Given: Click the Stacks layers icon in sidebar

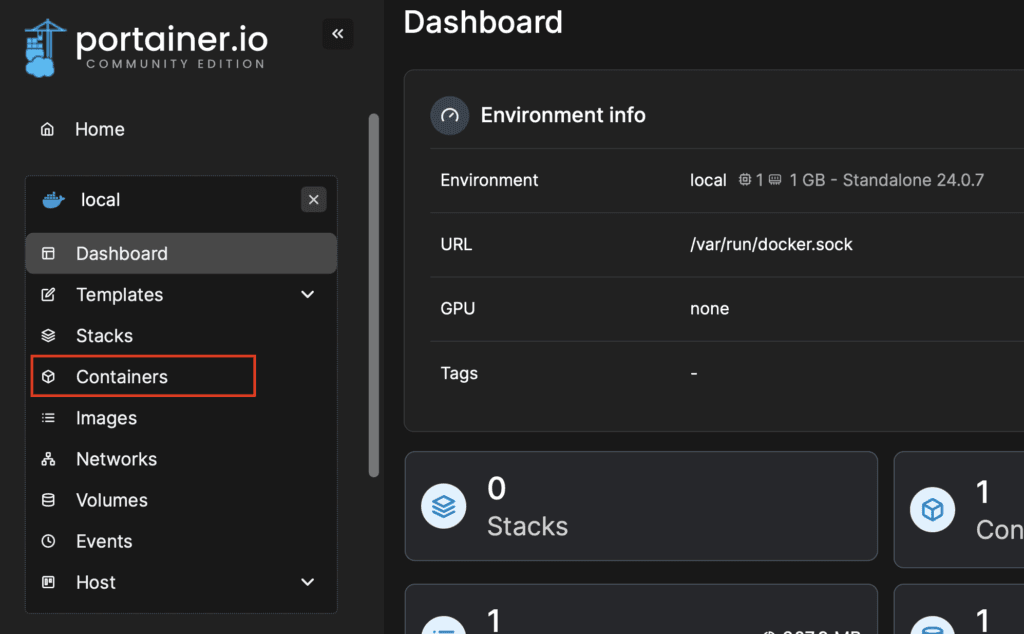Looking at the screenshot, I should tap(48, 336).
